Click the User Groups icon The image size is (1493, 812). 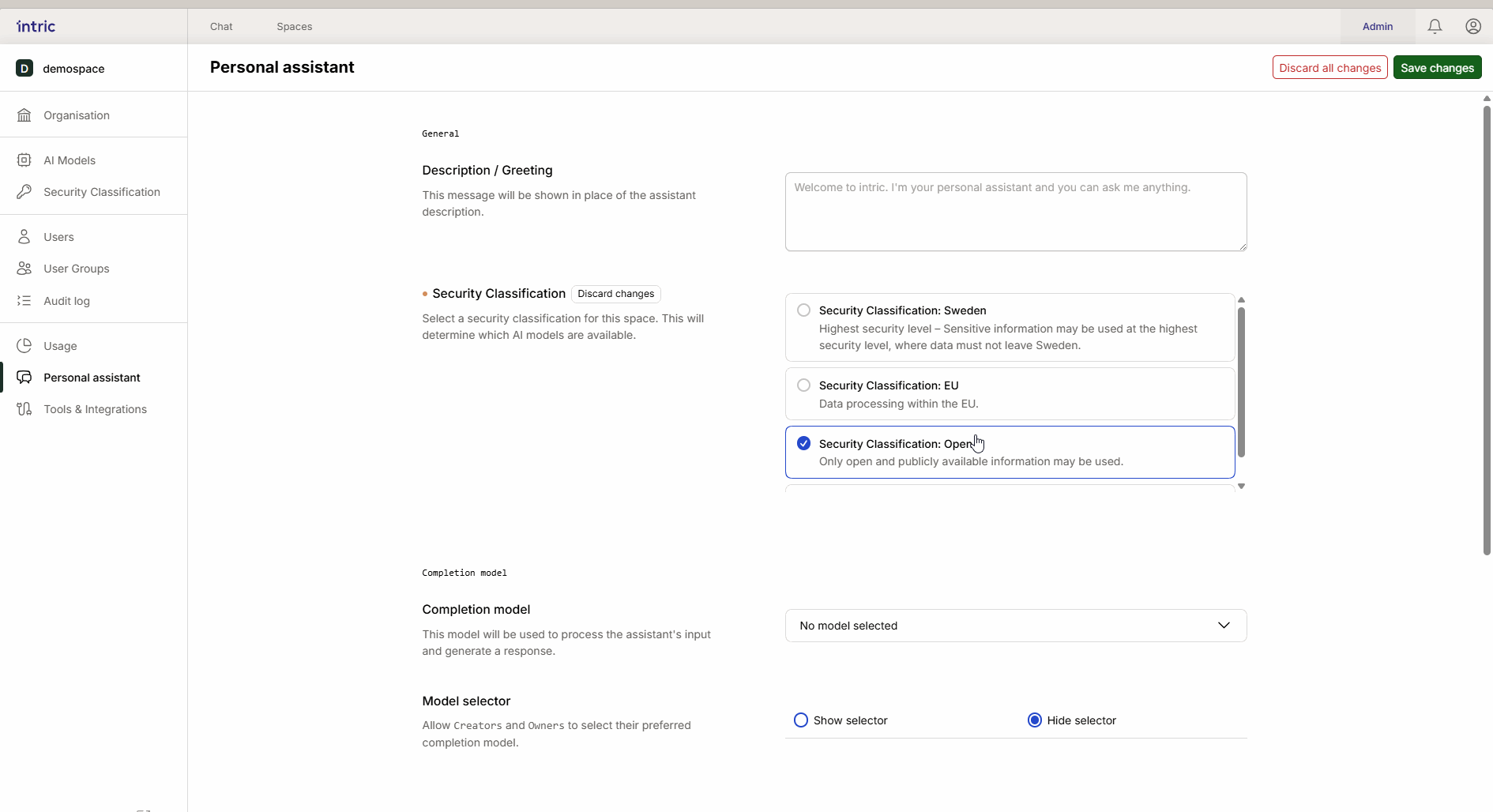tap(24, 269)
